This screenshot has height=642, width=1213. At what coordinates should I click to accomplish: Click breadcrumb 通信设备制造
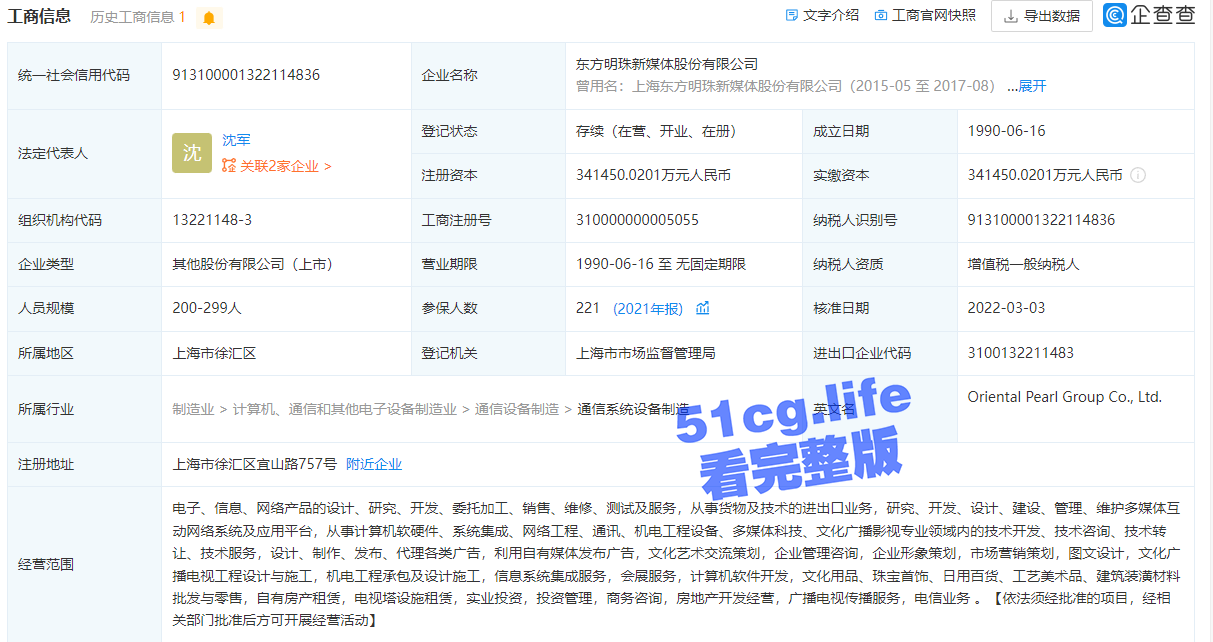pos(517,409)
